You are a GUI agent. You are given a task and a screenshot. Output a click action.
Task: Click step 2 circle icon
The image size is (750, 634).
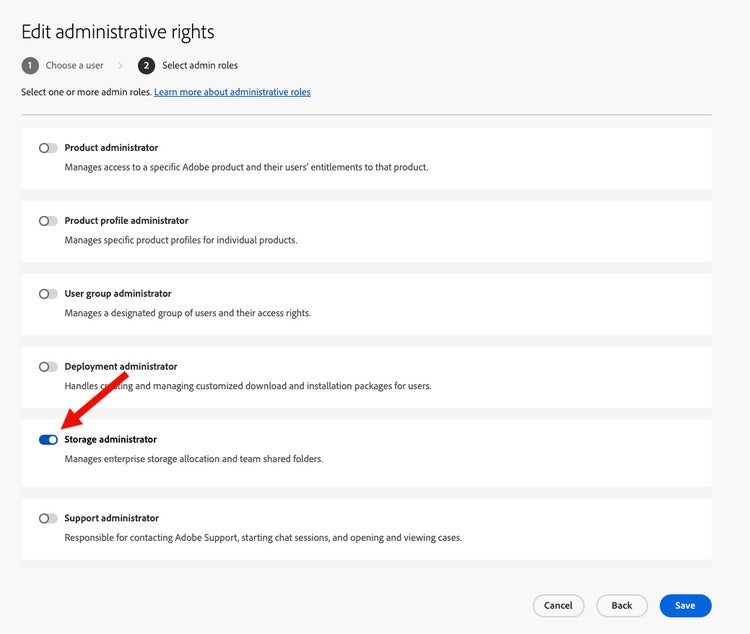147,66
